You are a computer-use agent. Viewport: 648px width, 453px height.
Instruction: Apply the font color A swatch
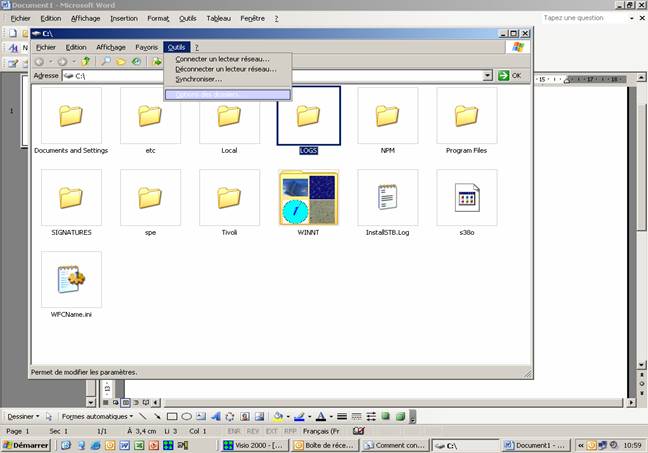[x=321, y=417]
